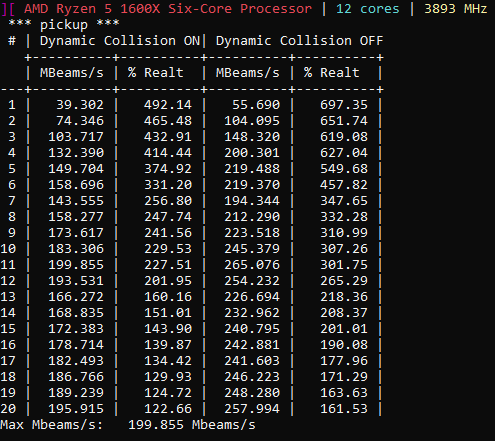Click value 651.74 in row 2
The height and width of the screenshot is (441, 495).
344,121
